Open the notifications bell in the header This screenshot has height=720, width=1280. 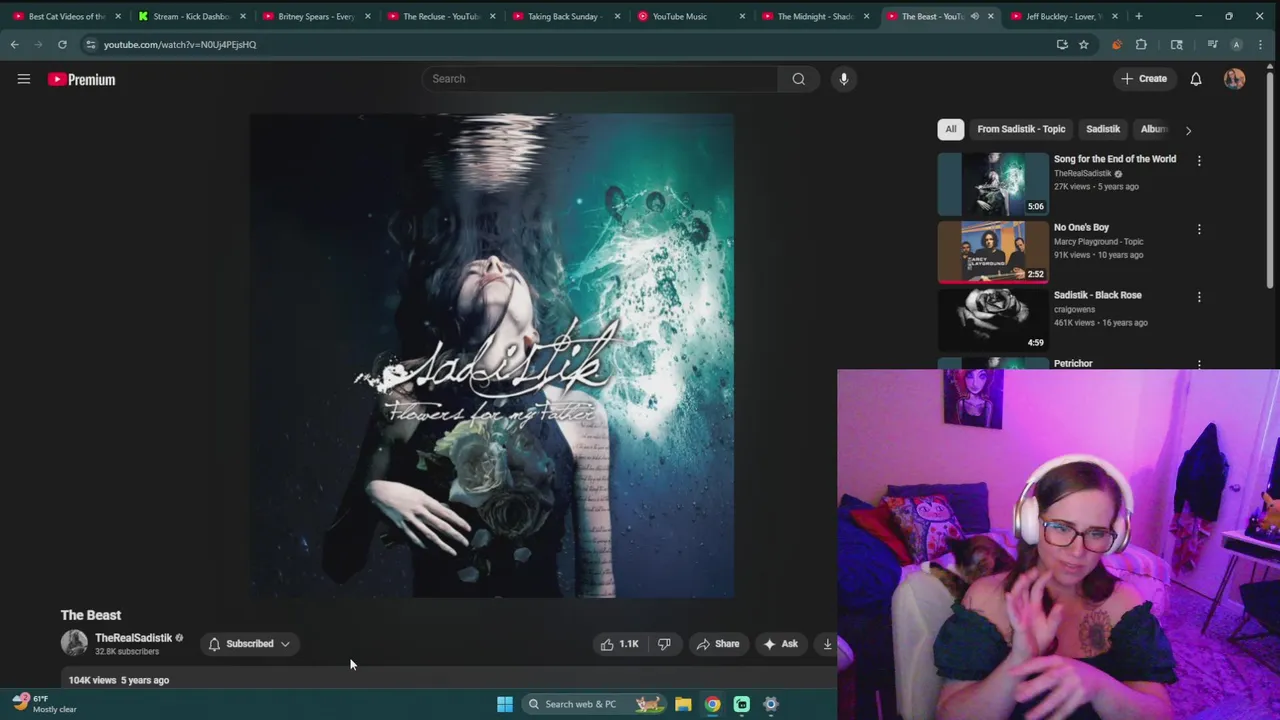[1196, 79]
